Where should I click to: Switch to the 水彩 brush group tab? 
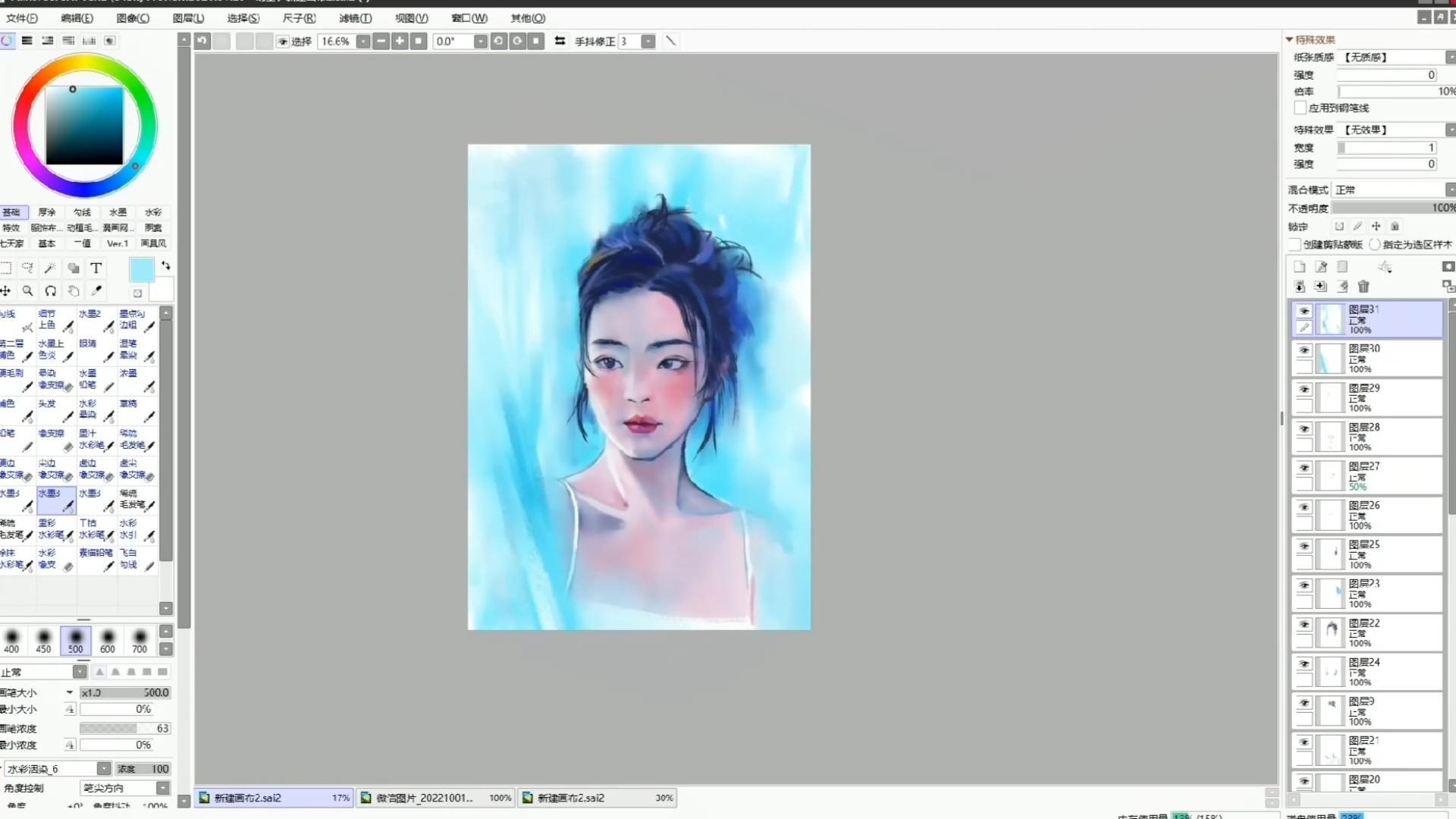point(153,212)
